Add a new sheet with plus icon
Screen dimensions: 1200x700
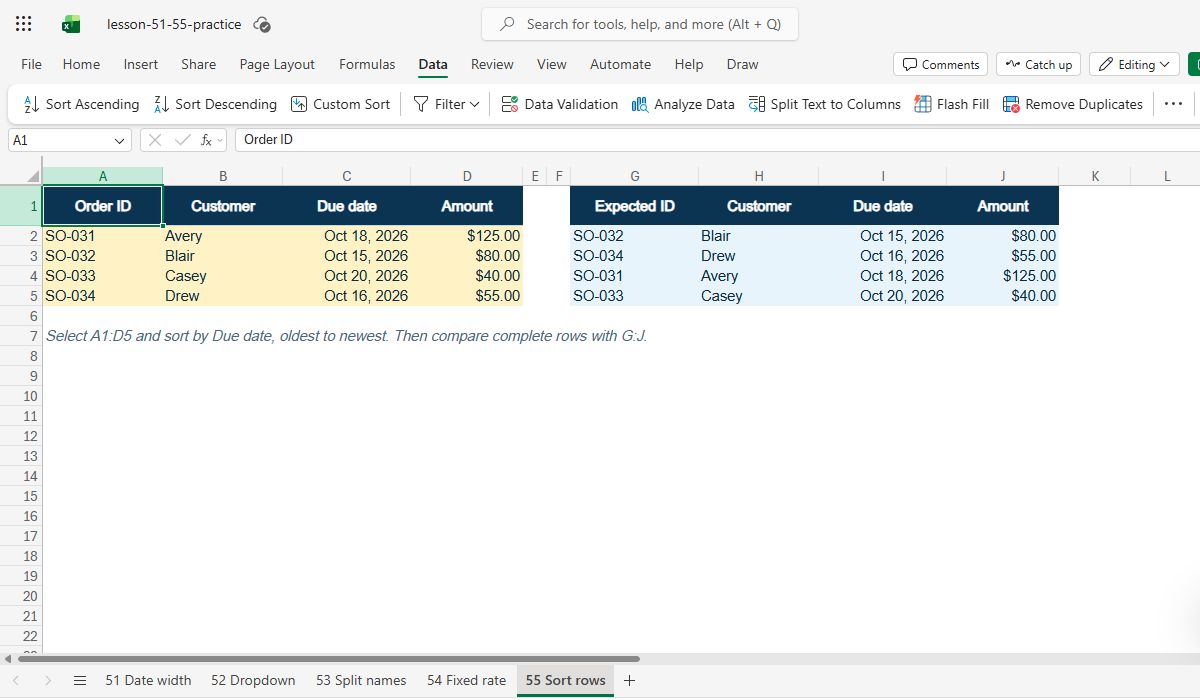point(629,680)
